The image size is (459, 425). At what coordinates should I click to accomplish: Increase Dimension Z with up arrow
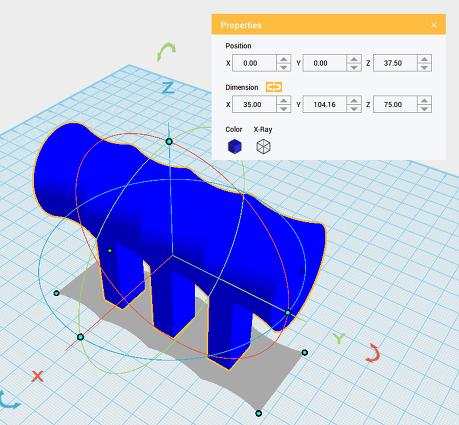coord(425,100)
